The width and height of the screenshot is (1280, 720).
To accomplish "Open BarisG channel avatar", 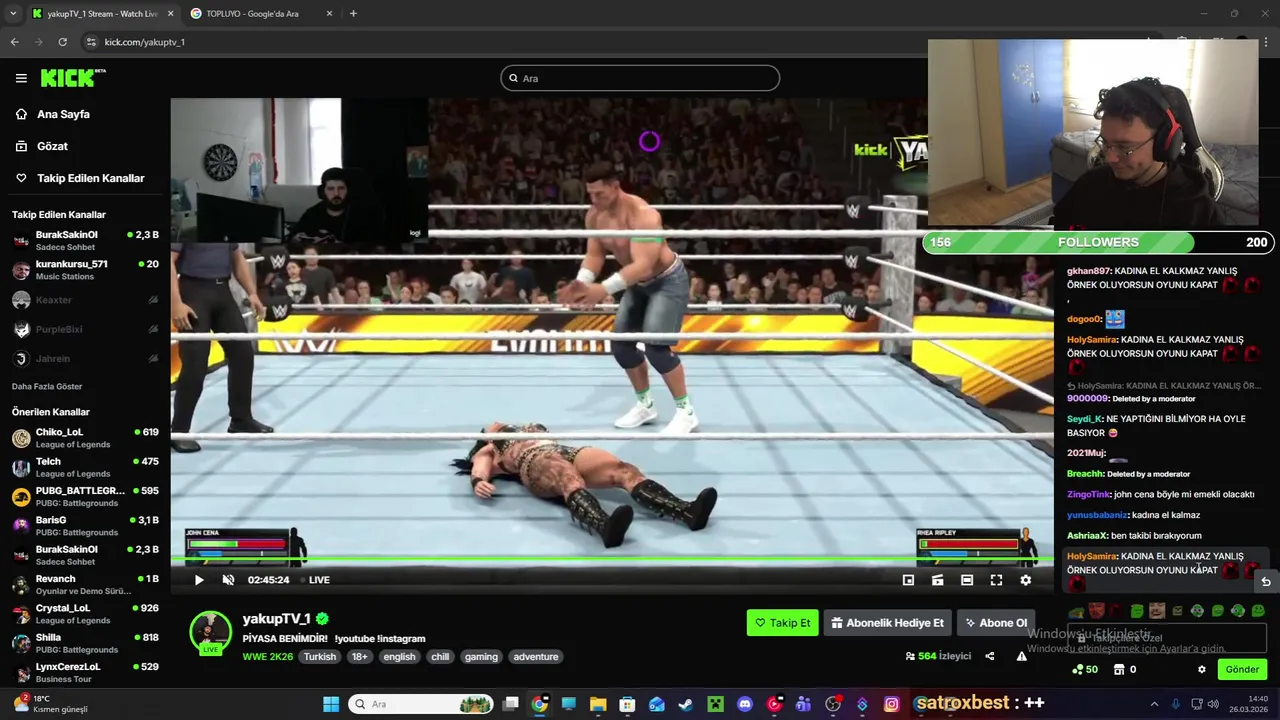I will tap(21, 526).
